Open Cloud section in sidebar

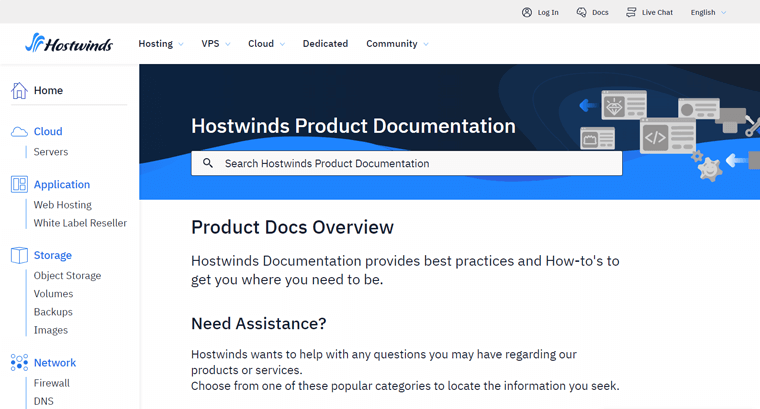[x=48, y=131]
